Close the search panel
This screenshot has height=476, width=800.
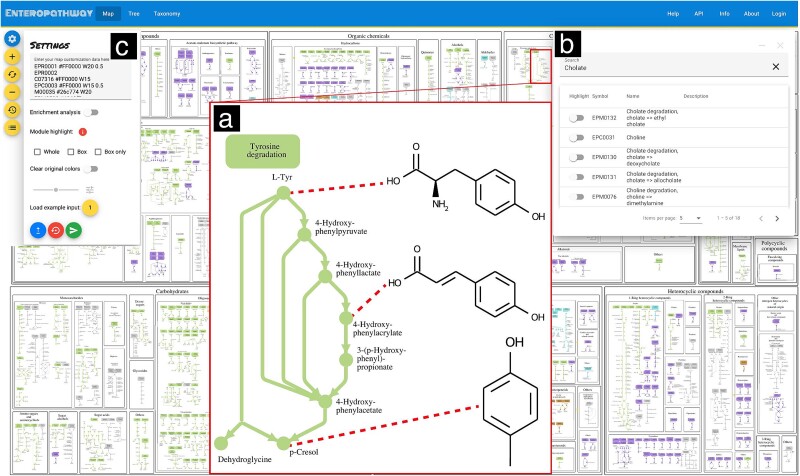point(780,45)
